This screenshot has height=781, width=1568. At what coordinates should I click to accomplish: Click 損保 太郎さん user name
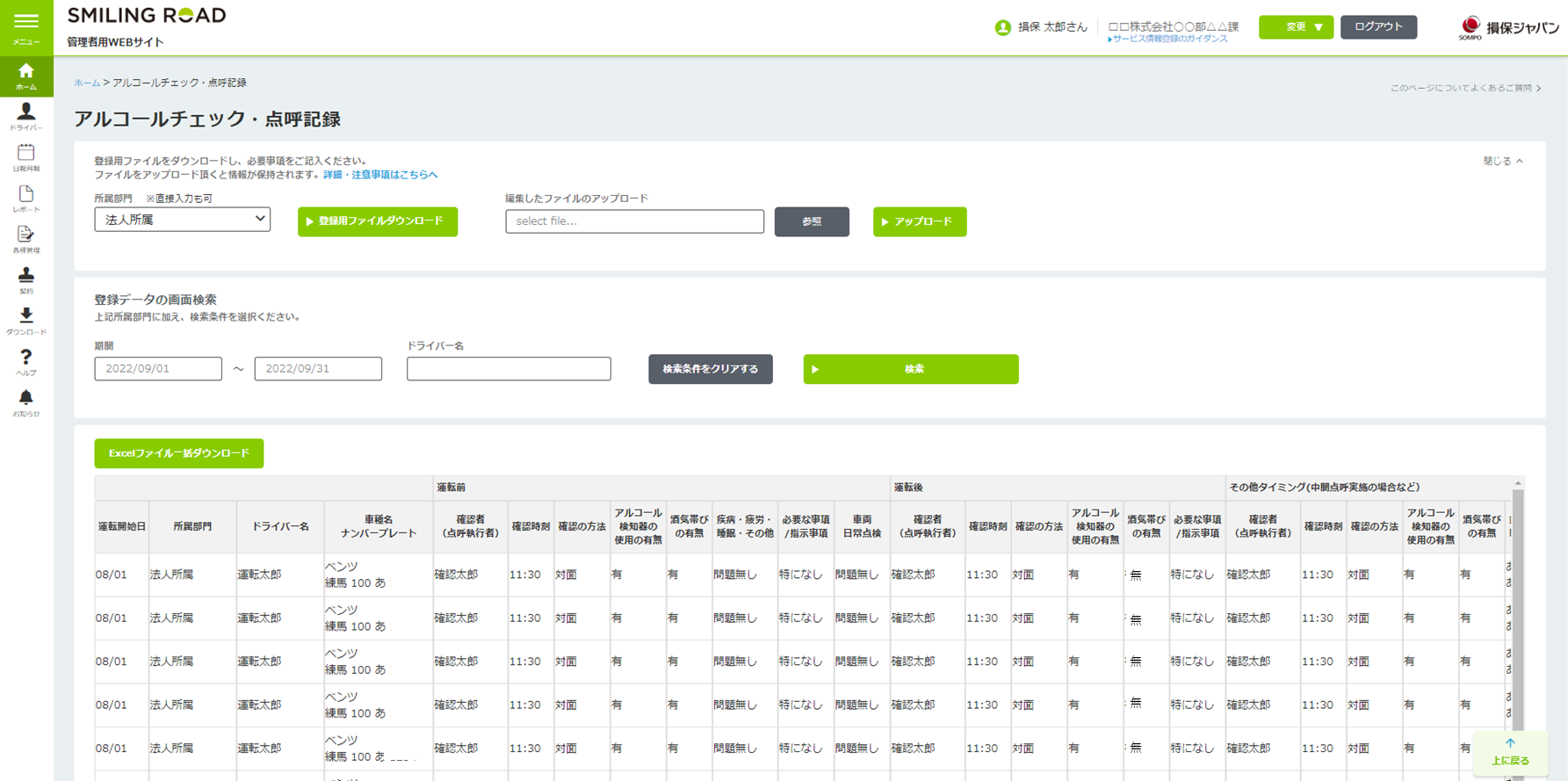click(1052, 27)
